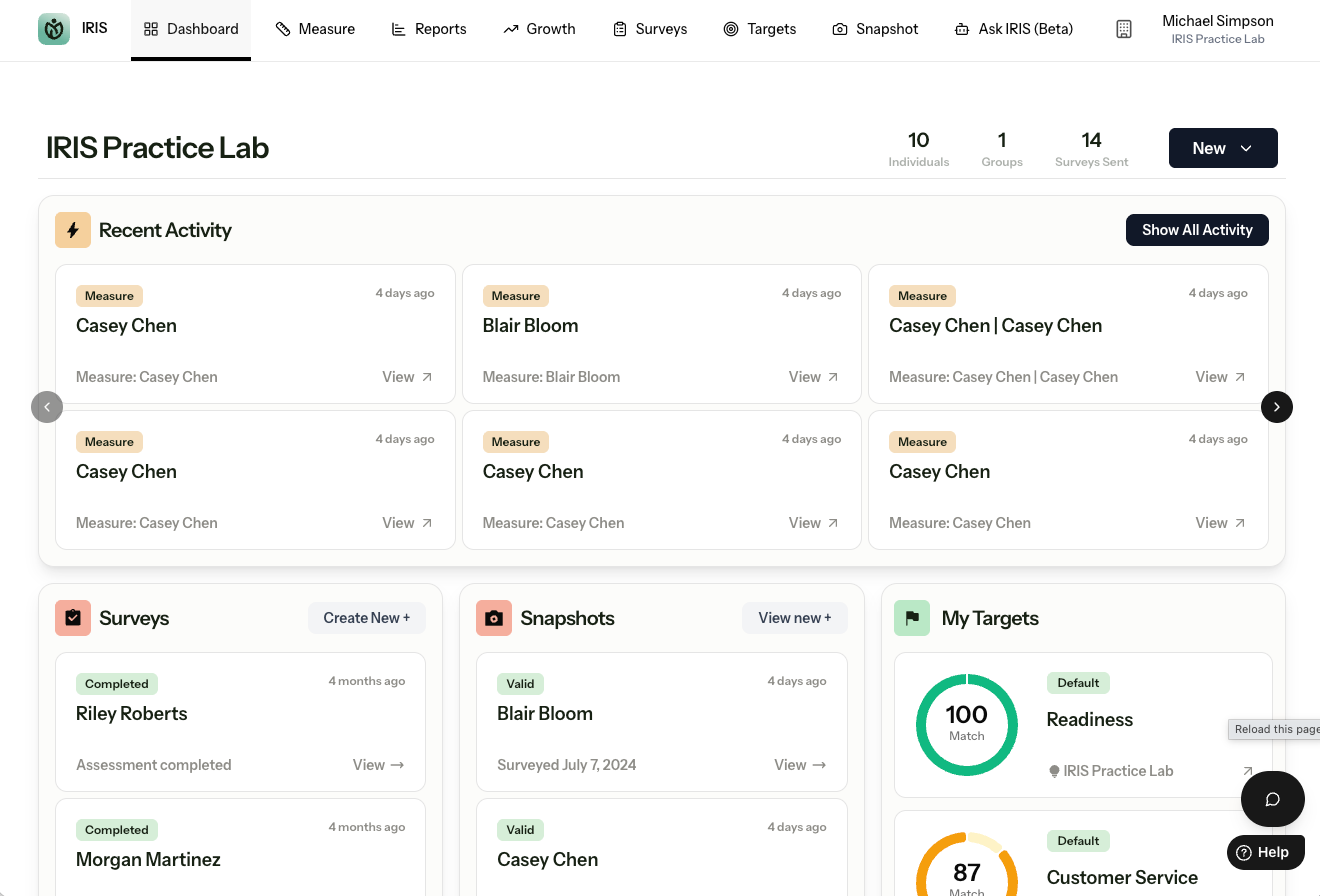Screen dimensions: 1320x896
Task: Open the chat bubble button
Action: pos(1273,799)
